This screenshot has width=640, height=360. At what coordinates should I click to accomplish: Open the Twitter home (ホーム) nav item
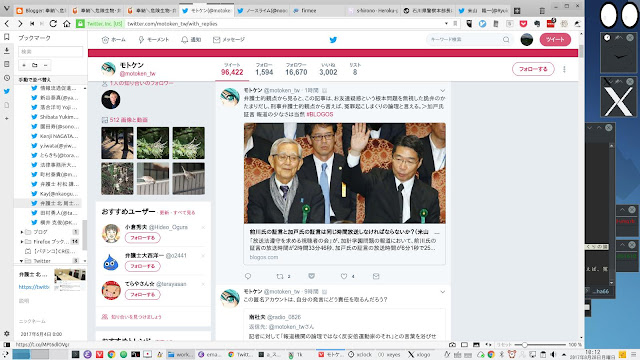[113, 40]
